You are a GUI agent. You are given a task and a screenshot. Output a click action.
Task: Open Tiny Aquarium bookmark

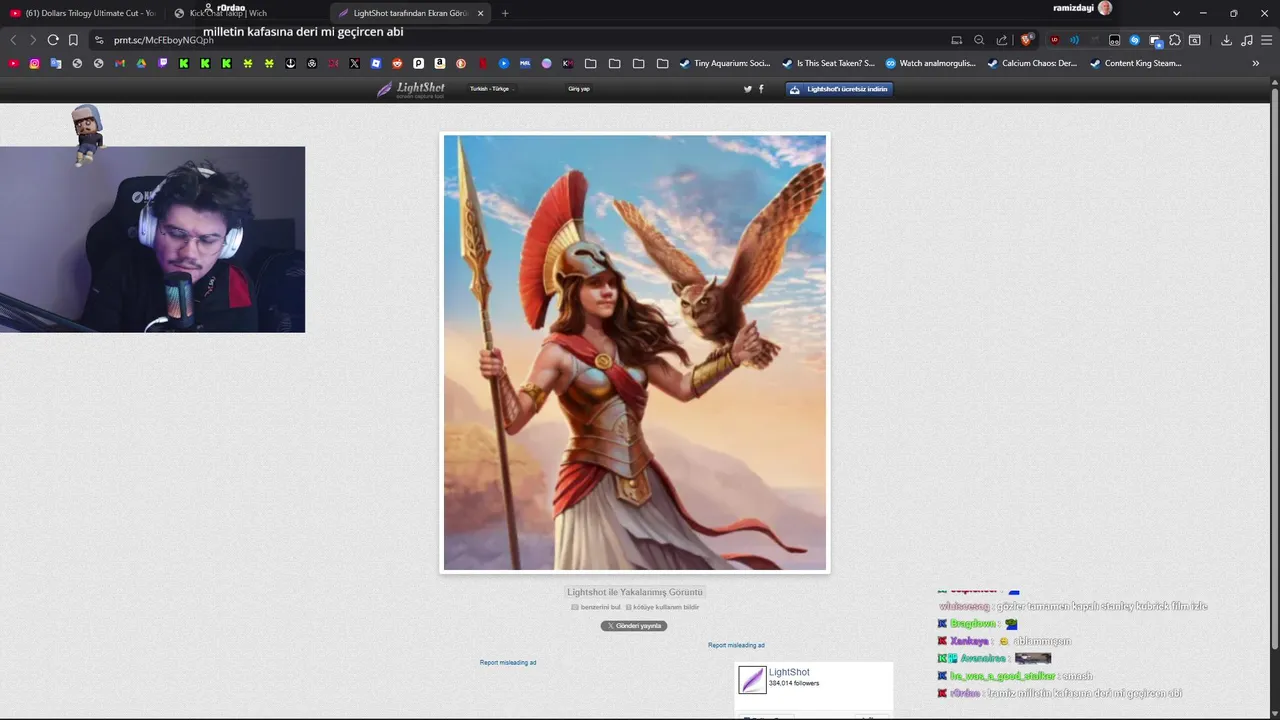pos(724,63)
